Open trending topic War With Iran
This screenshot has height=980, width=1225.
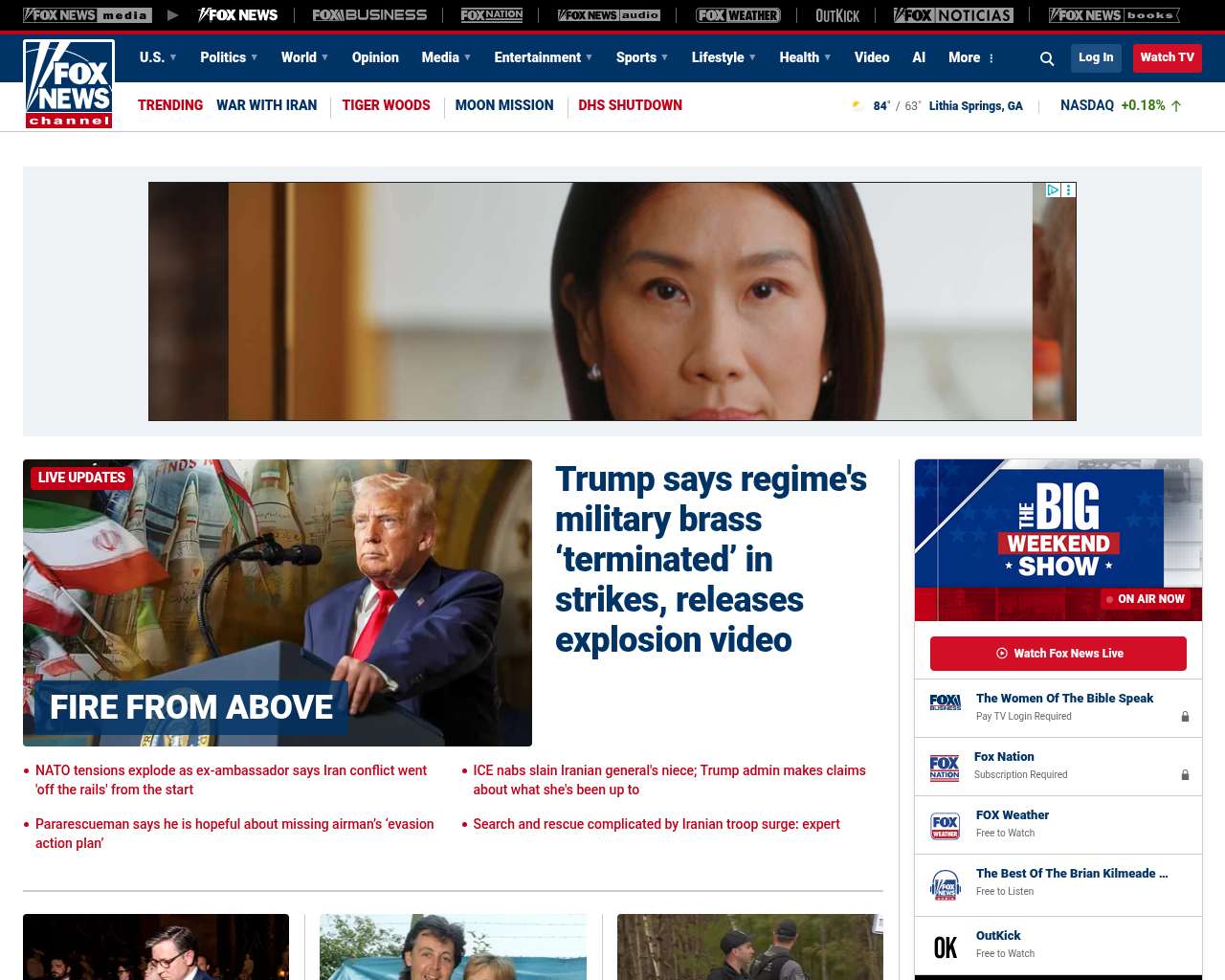tap(266, 105)
